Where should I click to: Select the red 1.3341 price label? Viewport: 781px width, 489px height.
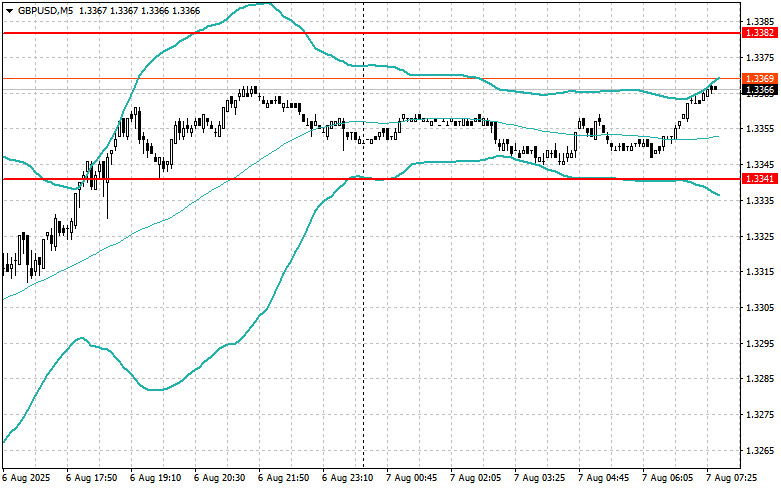coord(760,179)
